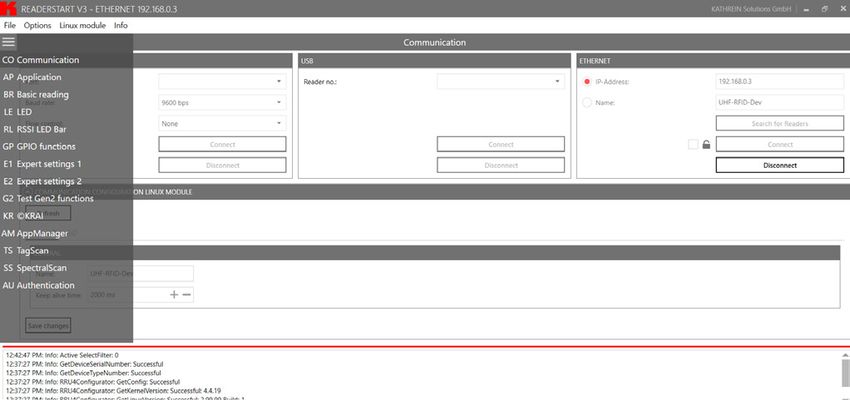Image resolution: width=850 pixels, height=400 pixels.
Task: Select the Name radio button
Action: (x=587, y=102)
